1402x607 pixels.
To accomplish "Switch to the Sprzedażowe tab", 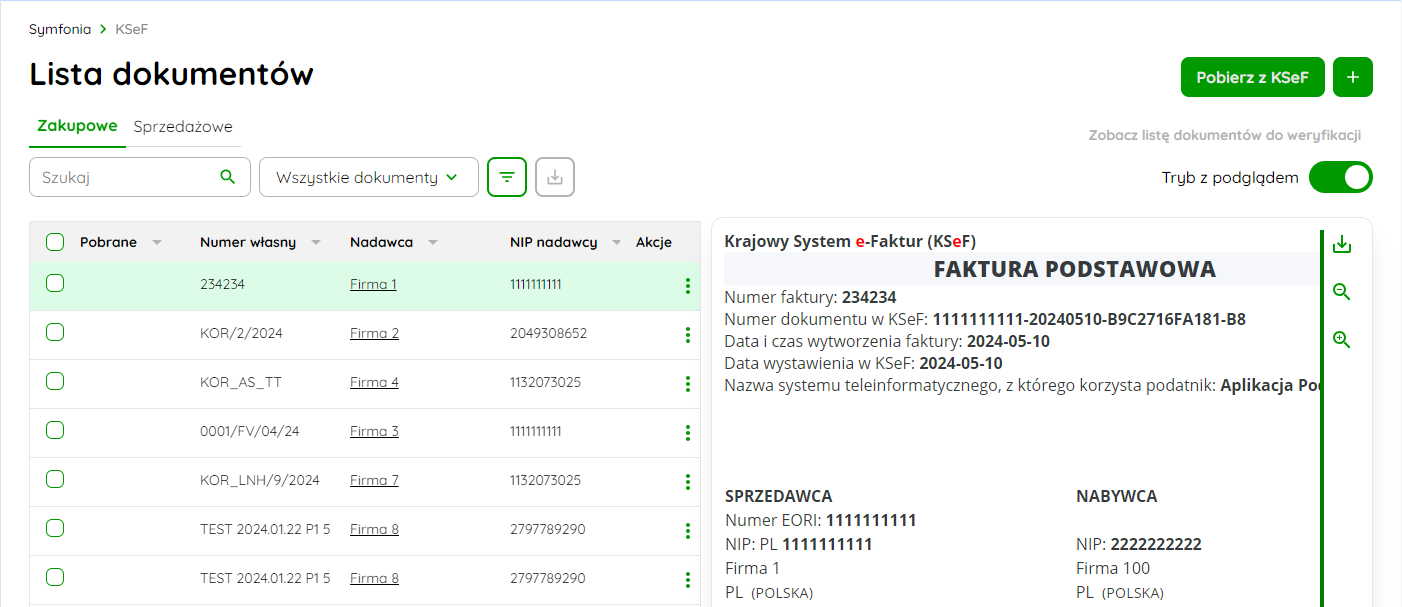I will [183, 127].
